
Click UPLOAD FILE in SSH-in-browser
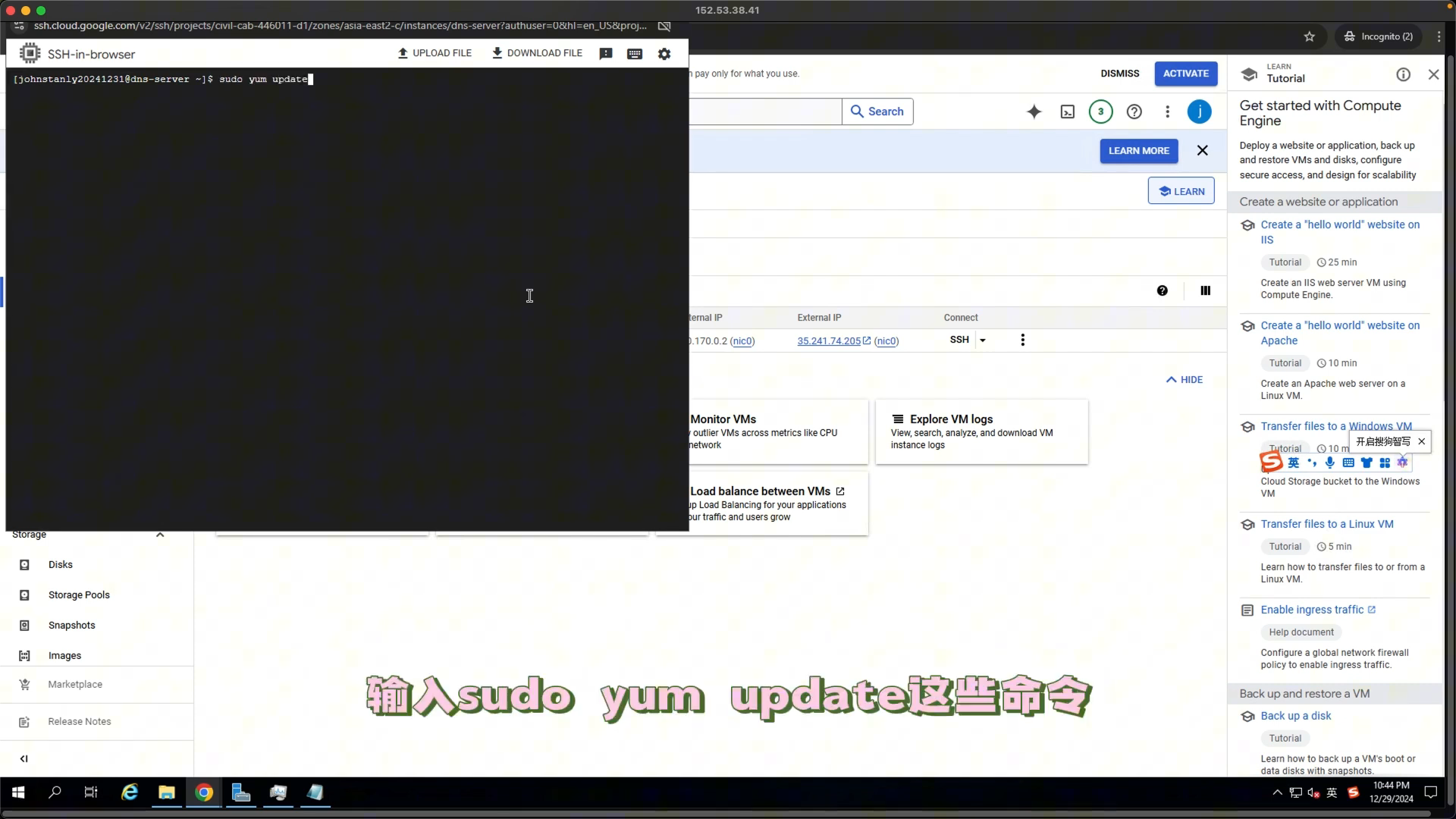435,53
